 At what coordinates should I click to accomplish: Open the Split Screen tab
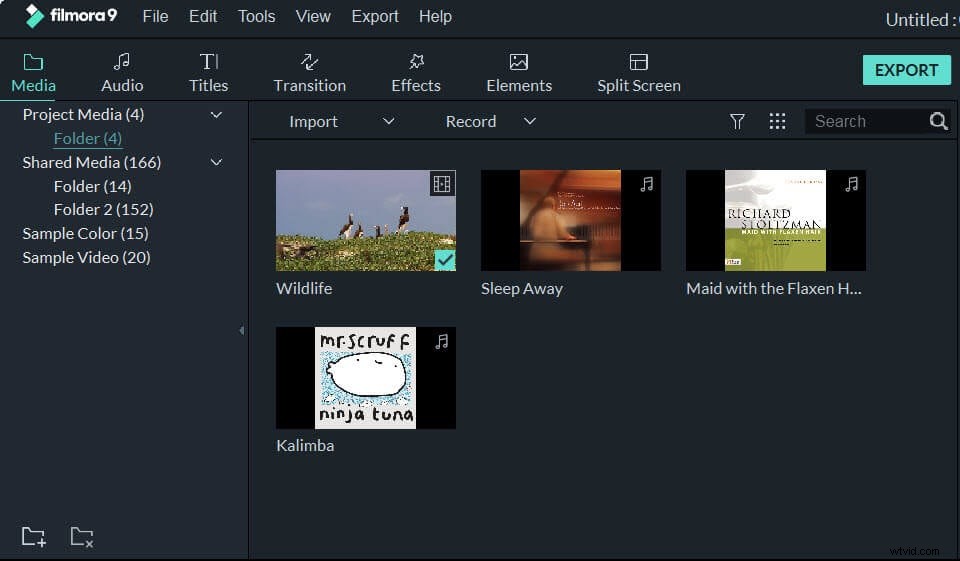(x=639, y=73)
